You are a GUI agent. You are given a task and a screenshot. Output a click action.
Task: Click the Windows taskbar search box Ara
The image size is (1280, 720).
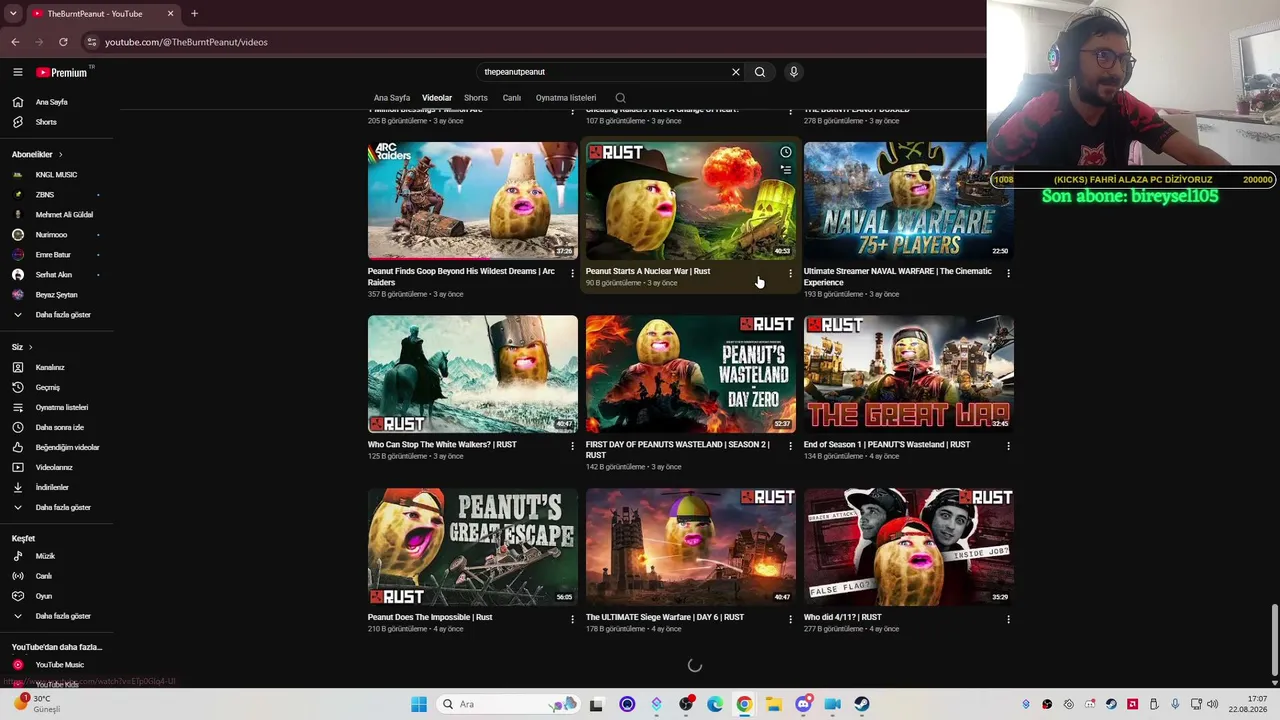pos(508,704)
